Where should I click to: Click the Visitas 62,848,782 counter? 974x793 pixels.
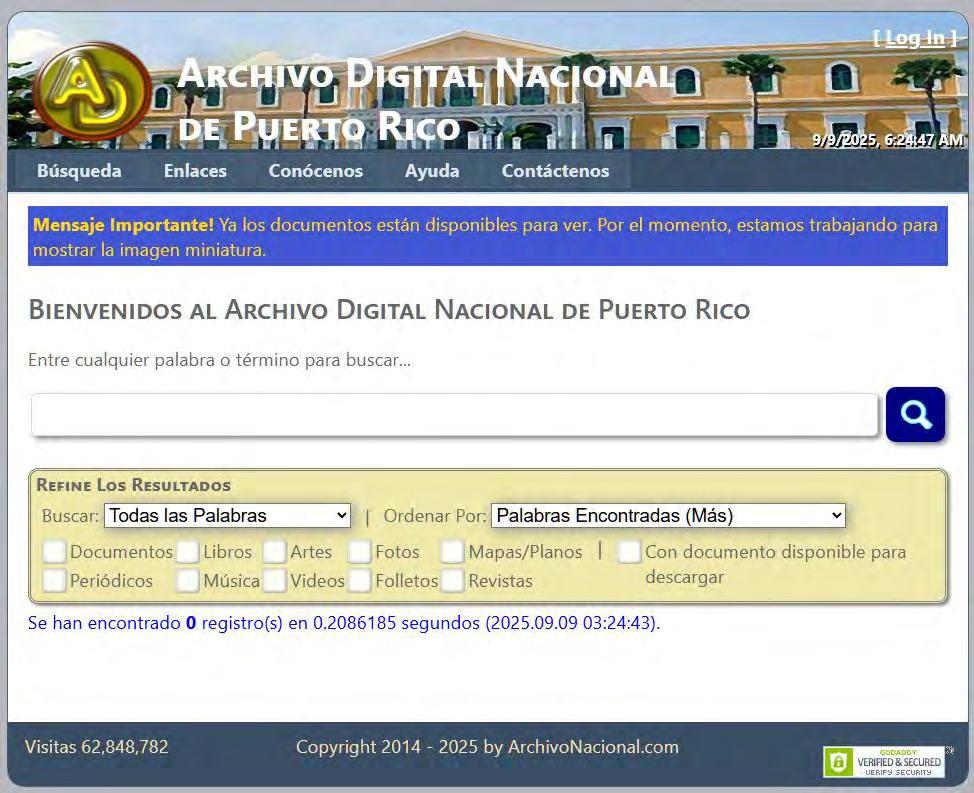(97, 746)
